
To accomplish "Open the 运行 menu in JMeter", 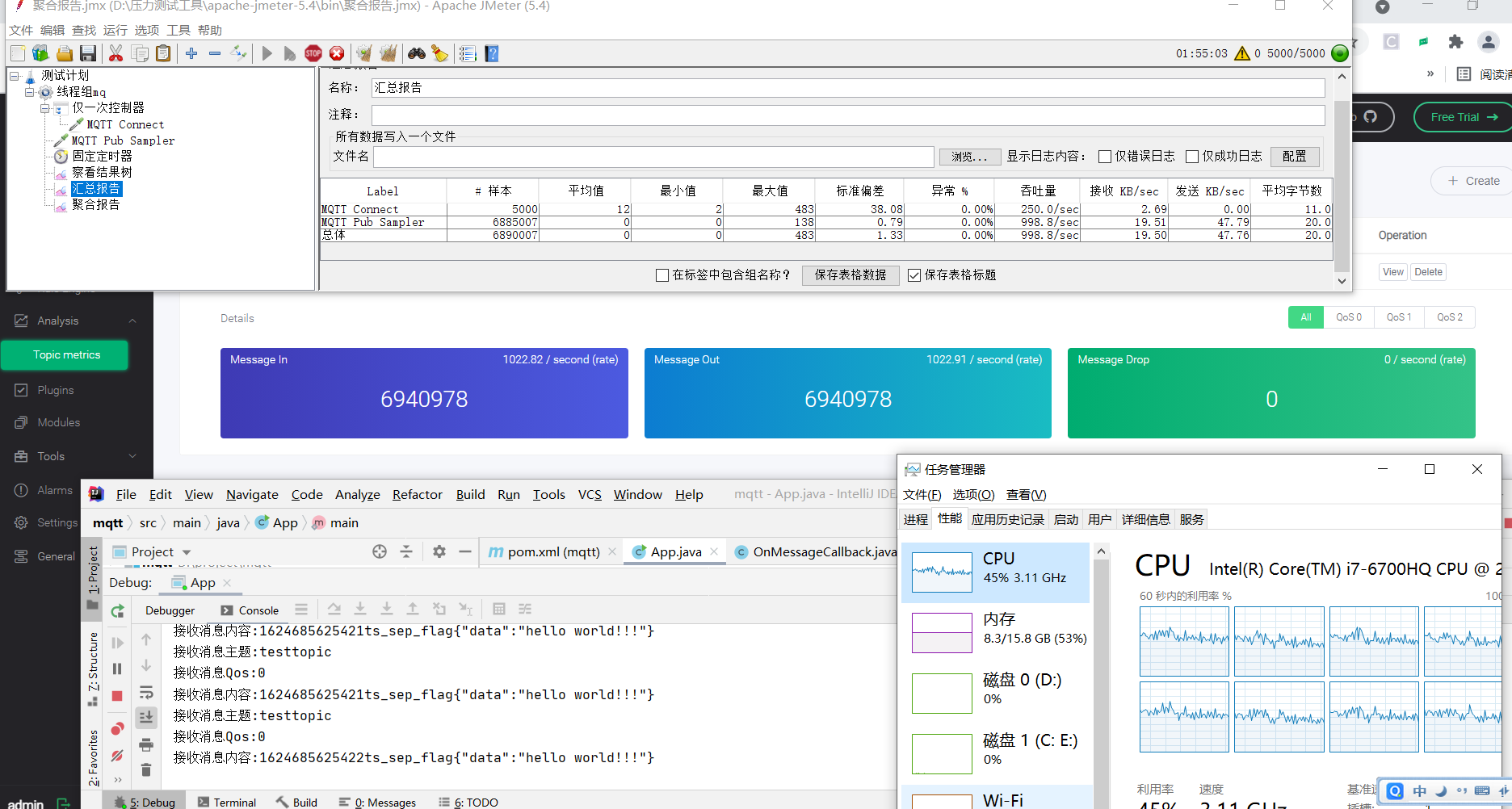I will tap(115, 30).
